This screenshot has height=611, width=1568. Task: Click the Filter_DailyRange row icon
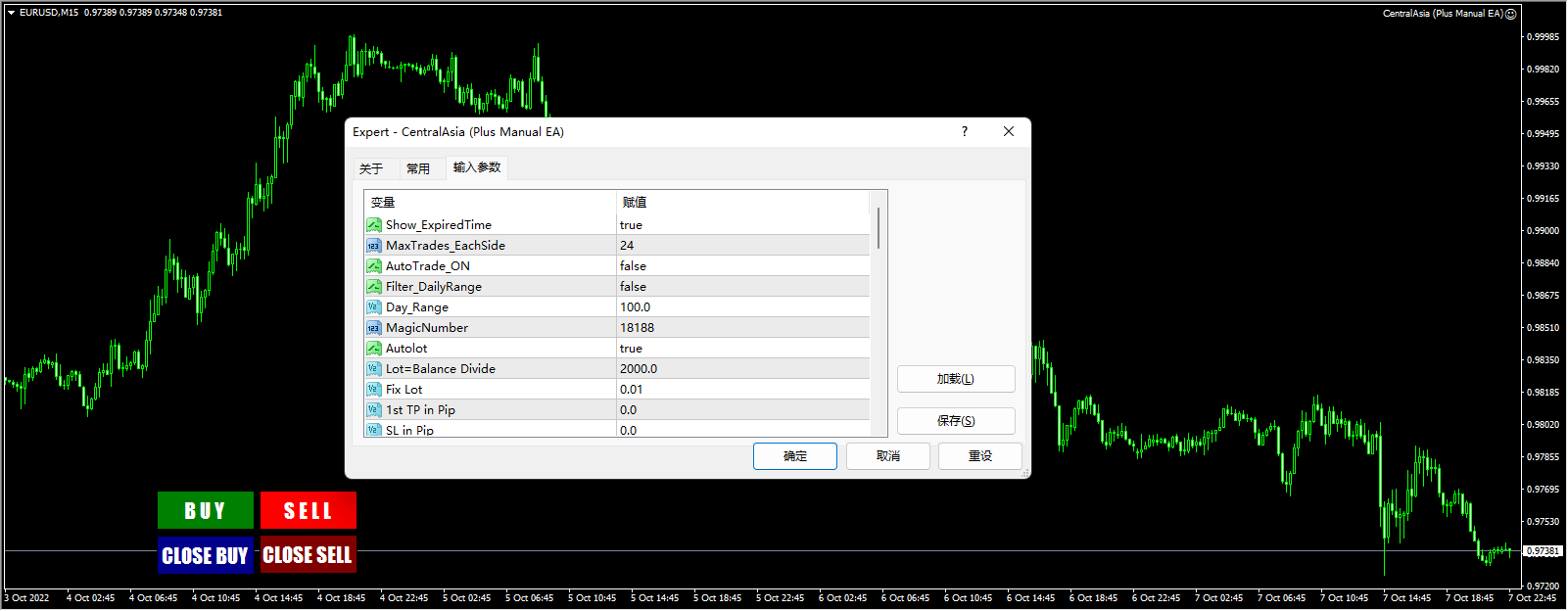374,287
